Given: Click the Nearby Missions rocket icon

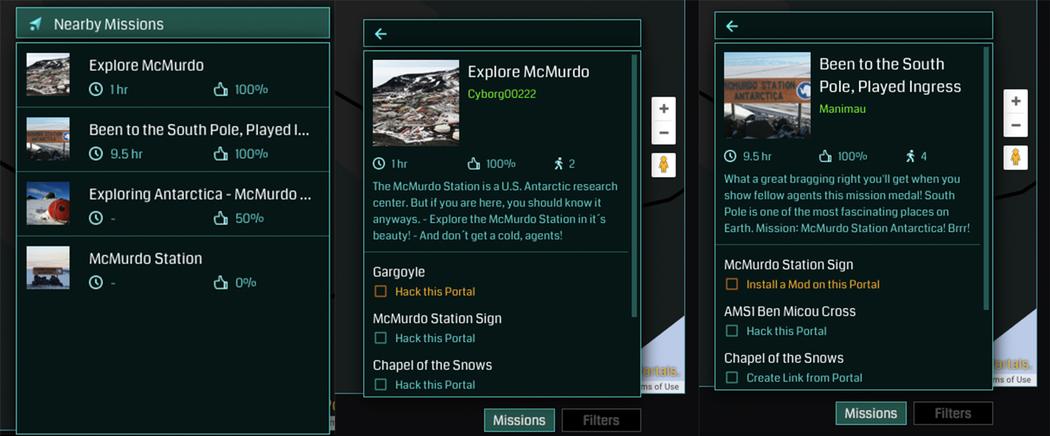Looking at the screenshot, I should [x=36, y=24].
